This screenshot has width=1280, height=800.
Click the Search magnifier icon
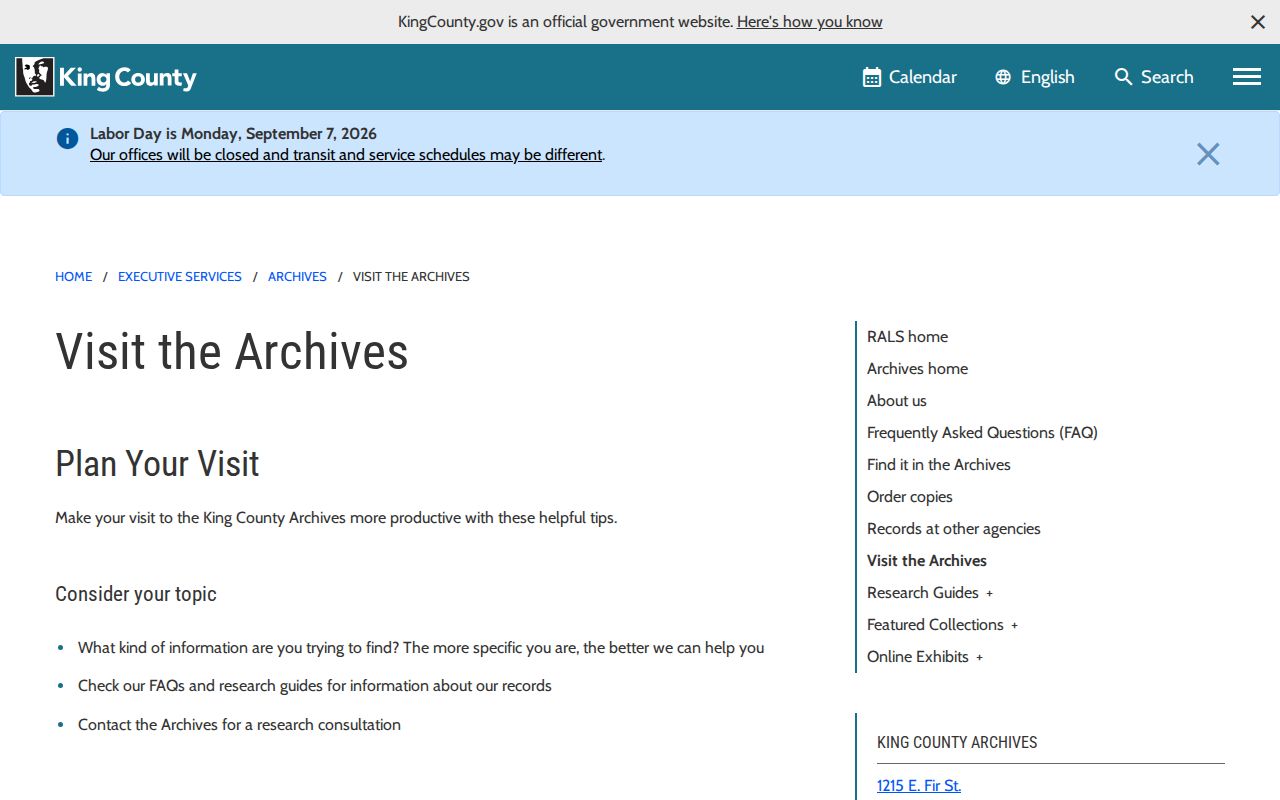pyautogui.click(x=1124, y=77)
